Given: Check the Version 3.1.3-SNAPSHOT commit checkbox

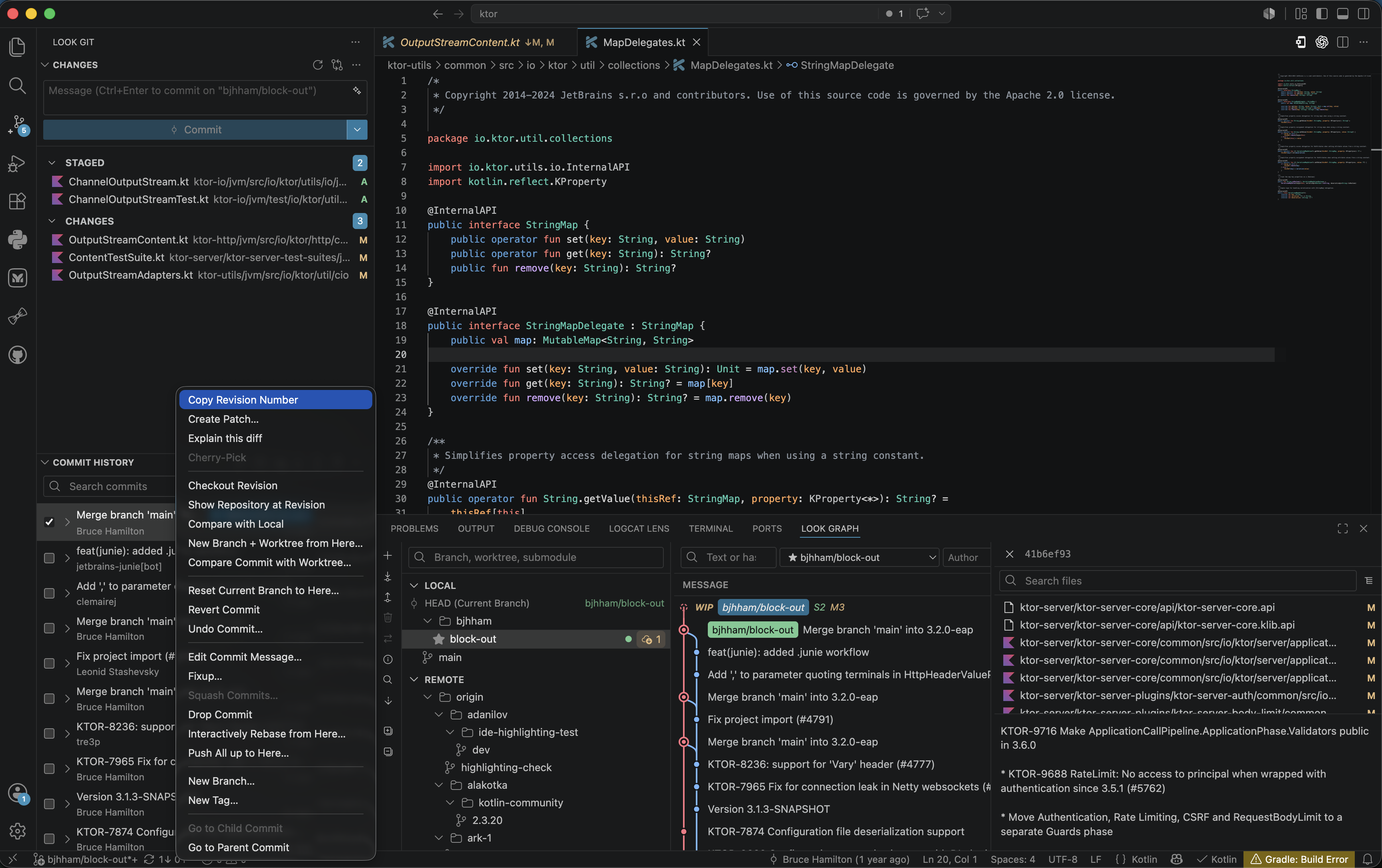Looking at the screenshot, I should [x=49, y=804].
